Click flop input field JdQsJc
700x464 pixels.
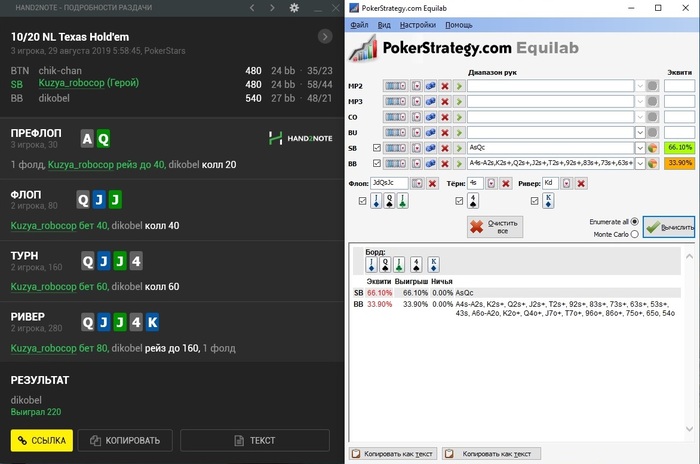coord(389,183)
